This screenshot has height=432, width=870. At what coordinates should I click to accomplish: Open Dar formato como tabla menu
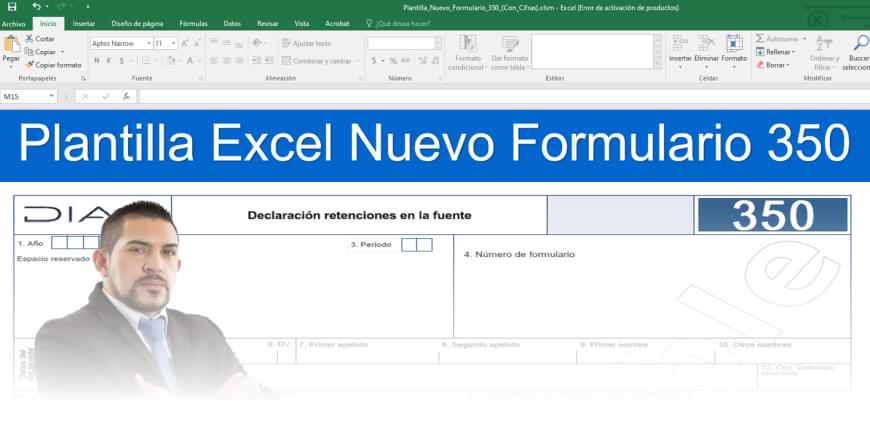(x=509, y=53)
